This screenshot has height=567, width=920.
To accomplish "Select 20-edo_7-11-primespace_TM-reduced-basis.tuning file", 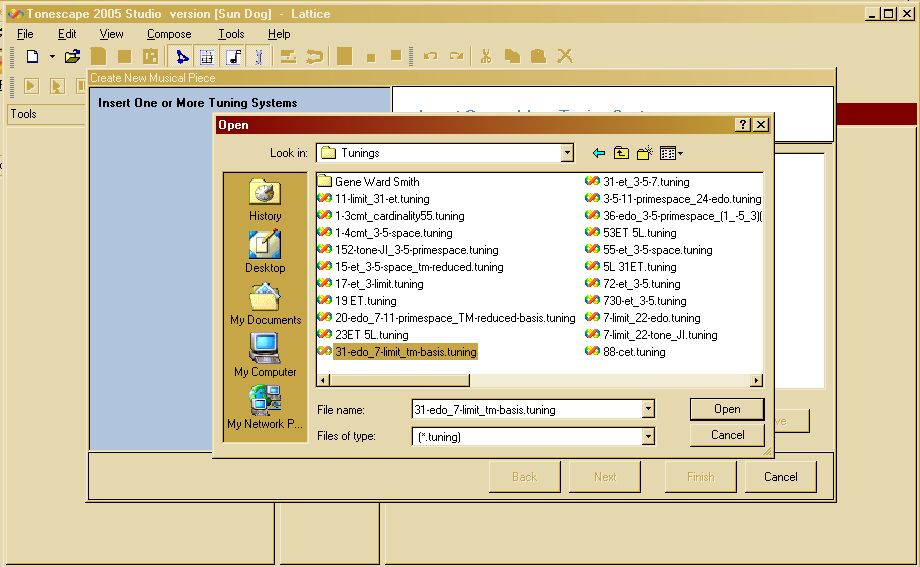I will [x=447, y=318].
